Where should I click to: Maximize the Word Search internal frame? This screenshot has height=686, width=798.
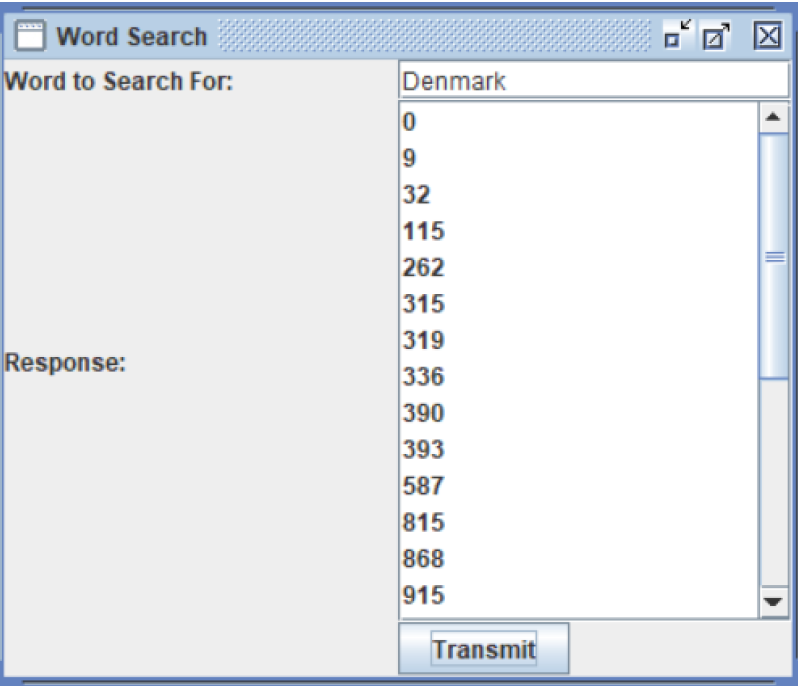click(716, 35)
